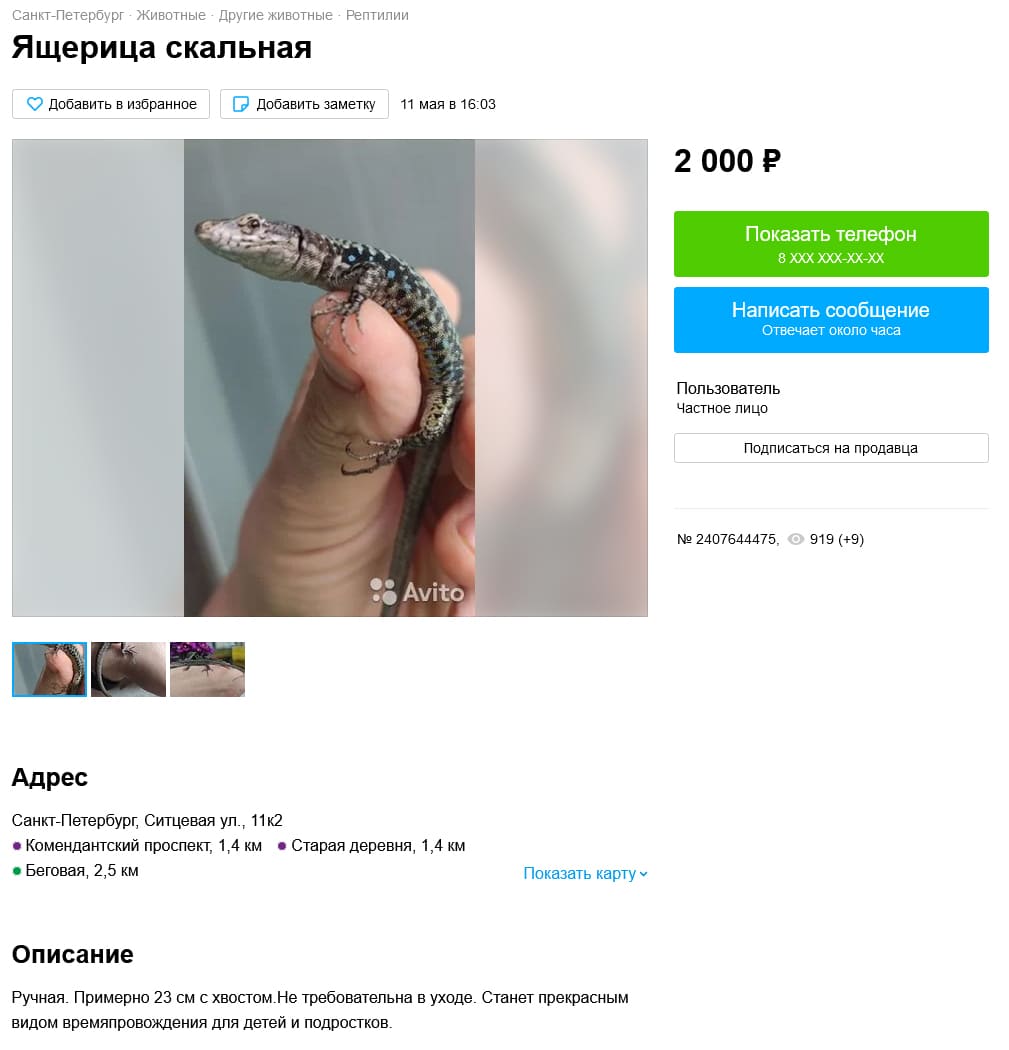This screenshot has height=1050, width=1009.
Task: Click the green Беговая metro dot
Action: coord(17,871)
